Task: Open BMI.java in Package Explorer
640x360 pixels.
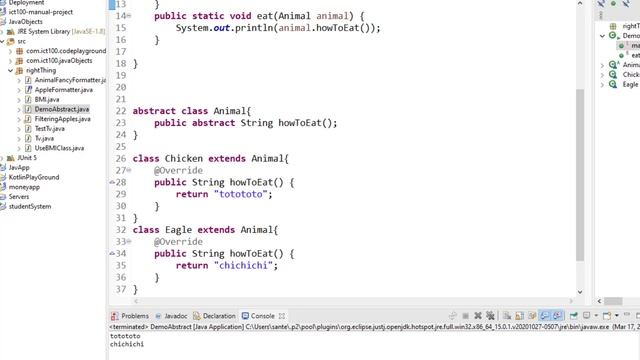Action: (47, 100)
